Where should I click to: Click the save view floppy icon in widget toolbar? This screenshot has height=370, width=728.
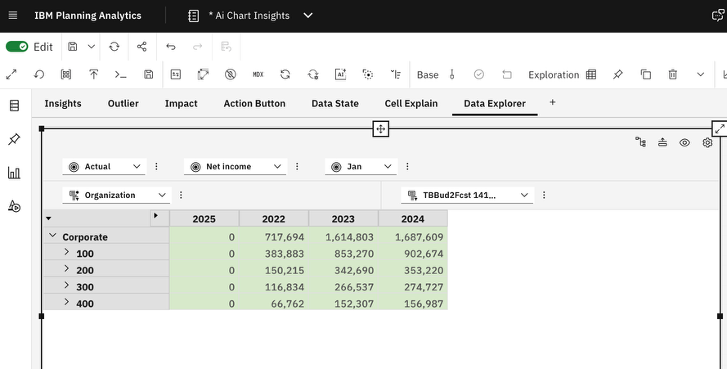coord(148,74)
